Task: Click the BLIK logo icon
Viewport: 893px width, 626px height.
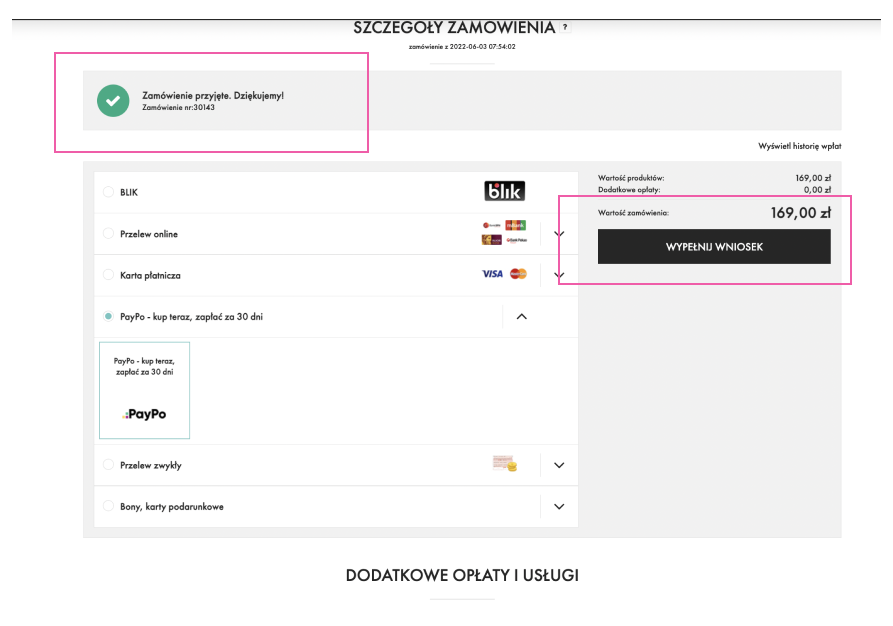Action: point(504,191)
